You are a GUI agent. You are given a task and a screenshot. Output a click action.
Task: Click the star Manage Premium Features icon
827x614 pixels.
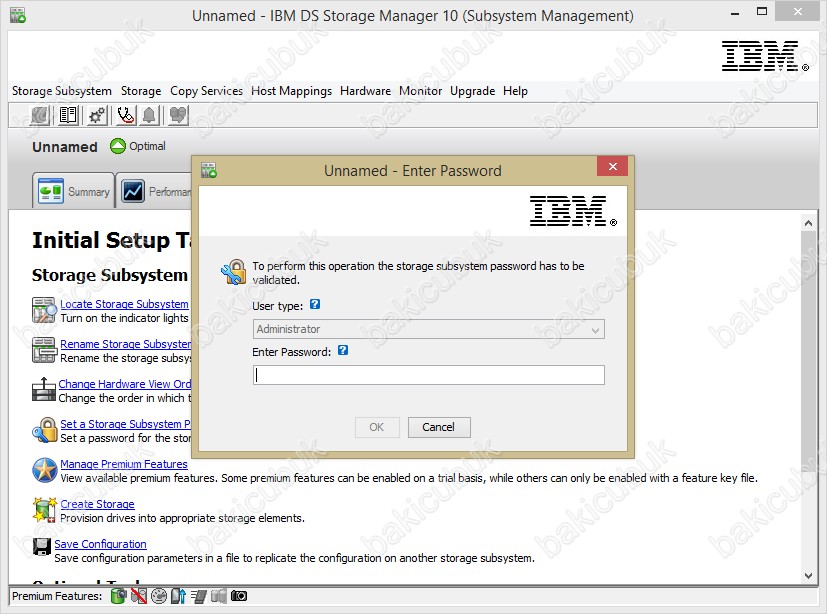click(45, 470)
